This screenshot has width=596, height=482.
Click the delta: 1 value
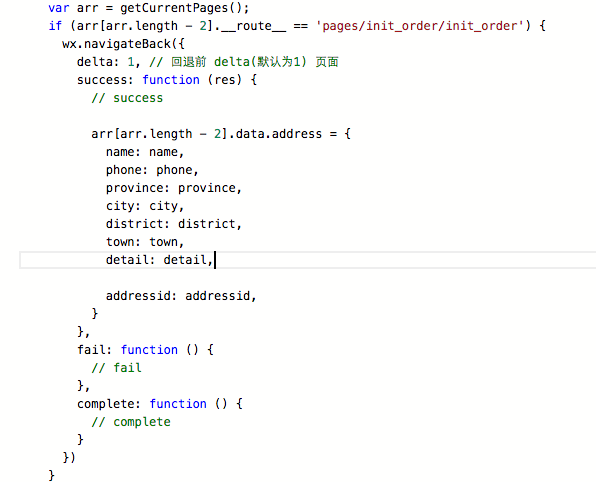131,62
